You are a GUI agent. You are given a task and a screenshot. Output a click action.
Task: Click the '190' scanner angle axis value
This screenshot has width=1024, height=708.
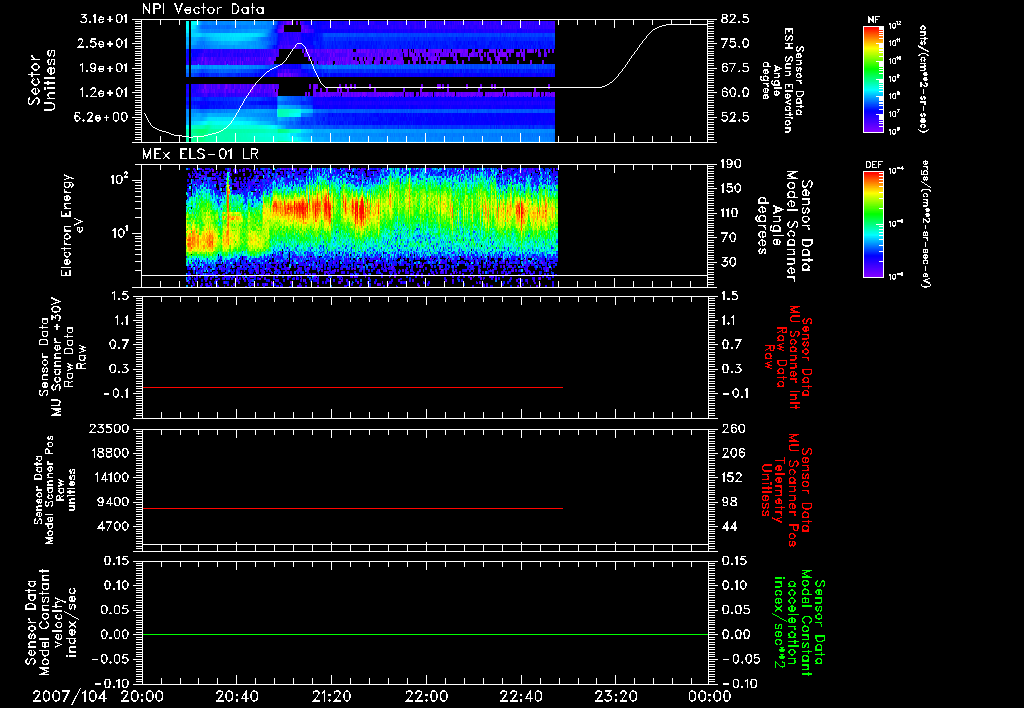(731, 164)
